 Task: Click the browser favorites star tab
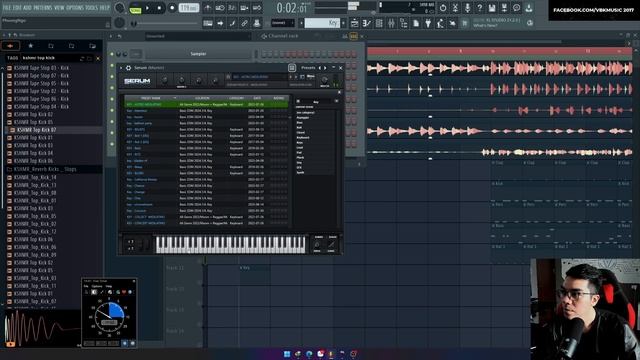click(x=30, y=46)
